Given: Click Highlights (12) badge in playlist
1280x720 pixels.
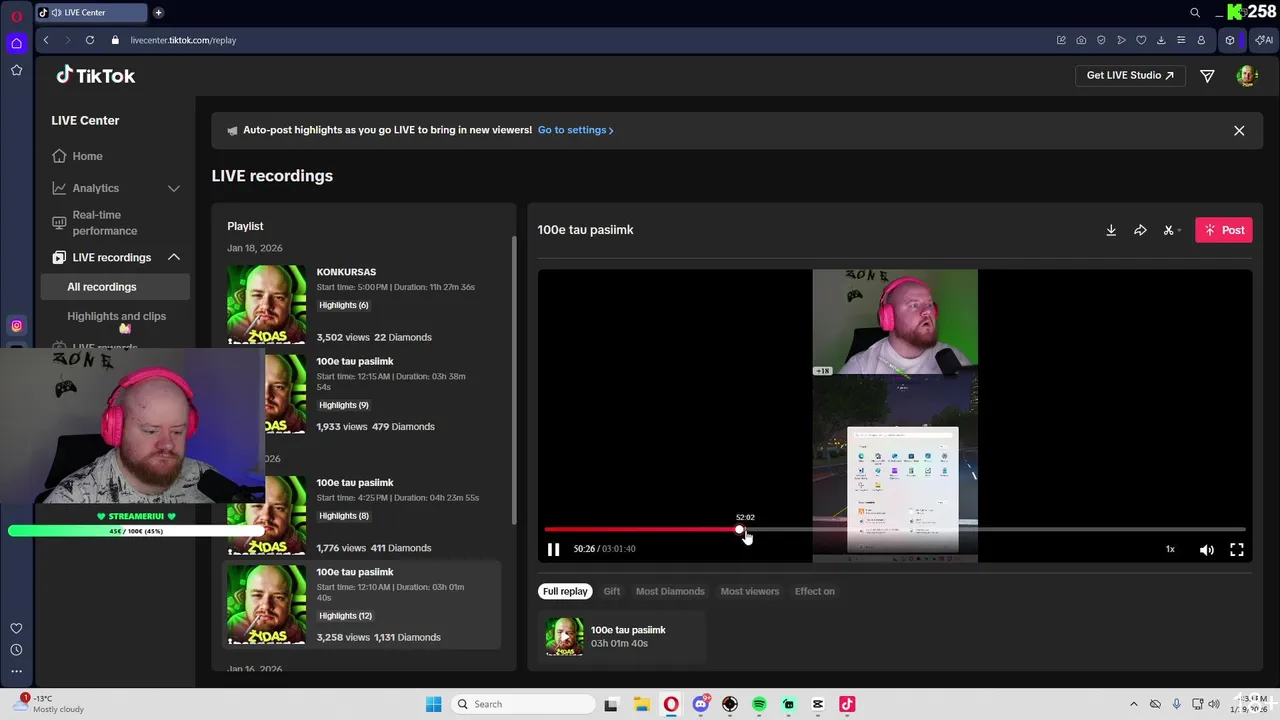Looking at the screenshot, I should 346,616.
